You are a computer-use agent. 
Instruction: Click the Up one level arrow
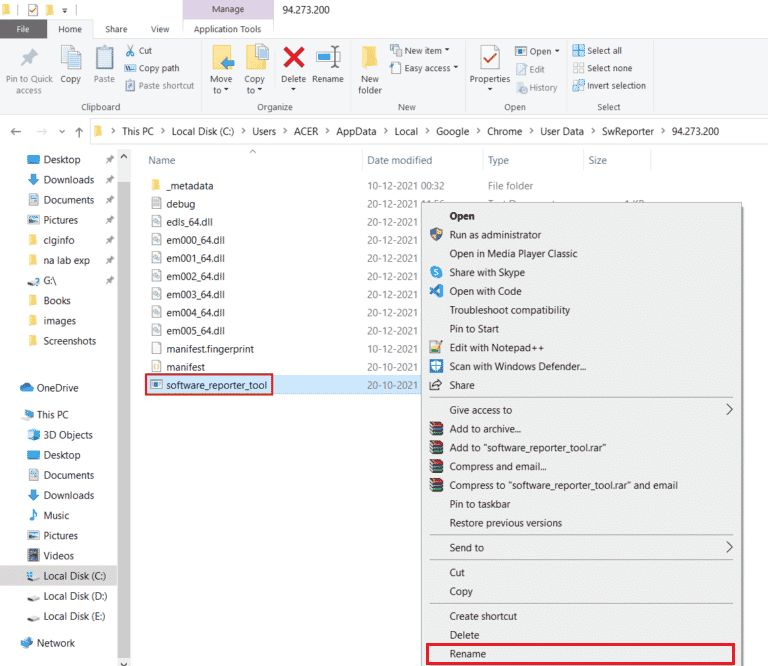79,132
